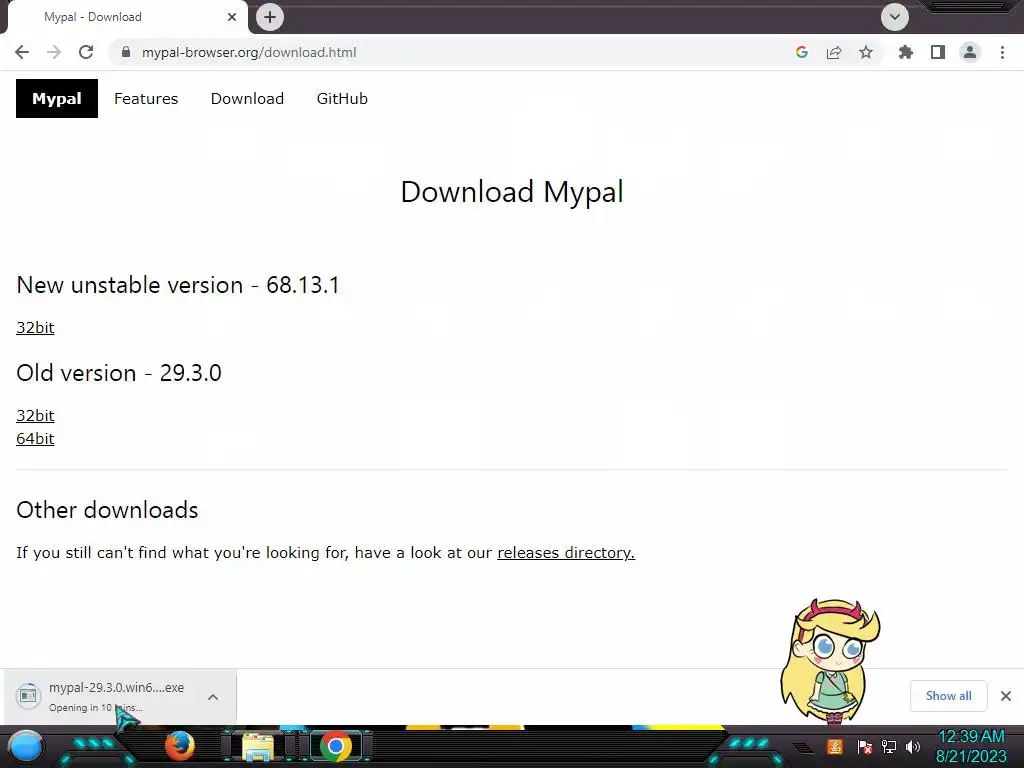Viewport: 1024px width, 768px height.
Task: Bookmark this page with the star
Action: pyautogui.click(x=865, y=52)
